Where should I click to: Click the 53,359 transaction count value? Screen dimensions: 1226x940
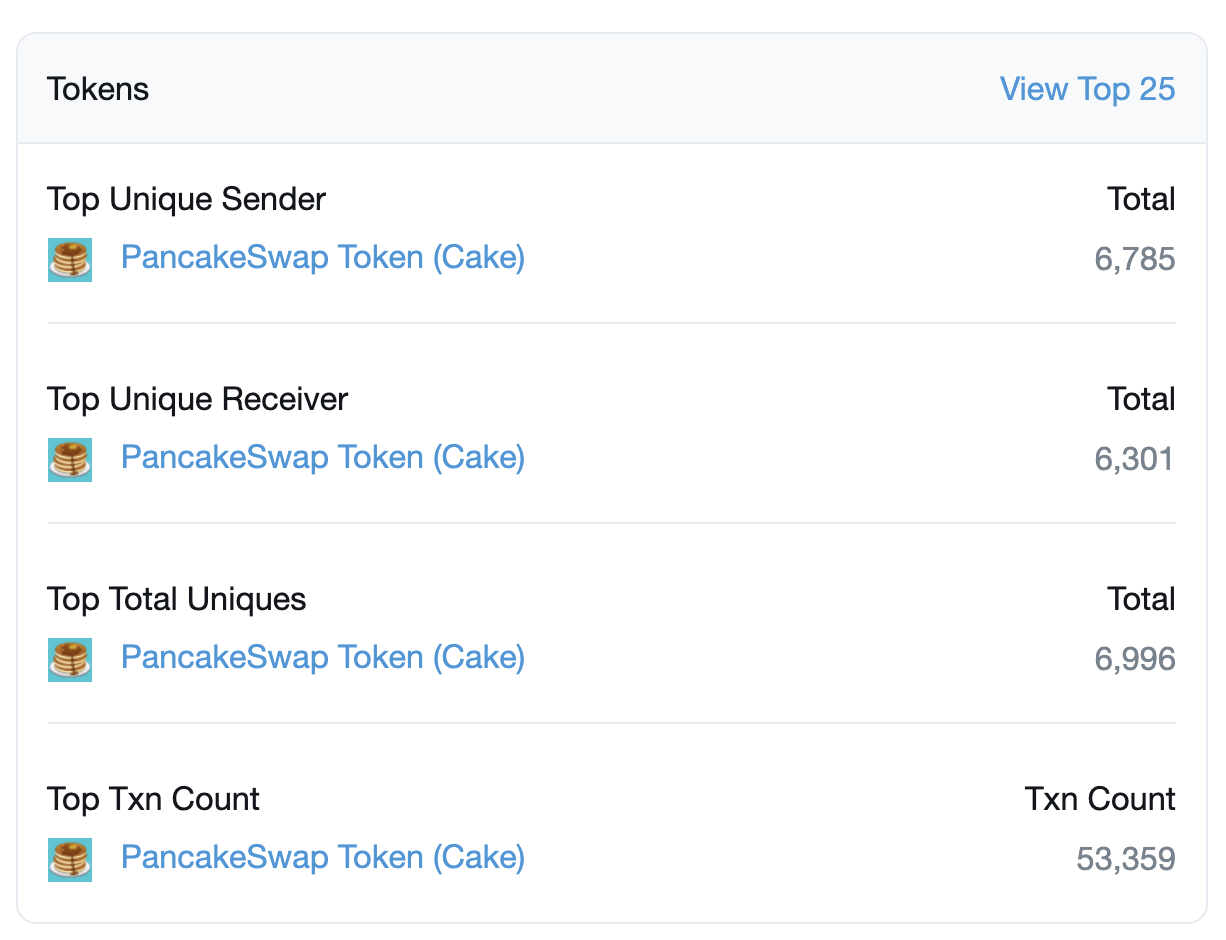(1126, 860)
